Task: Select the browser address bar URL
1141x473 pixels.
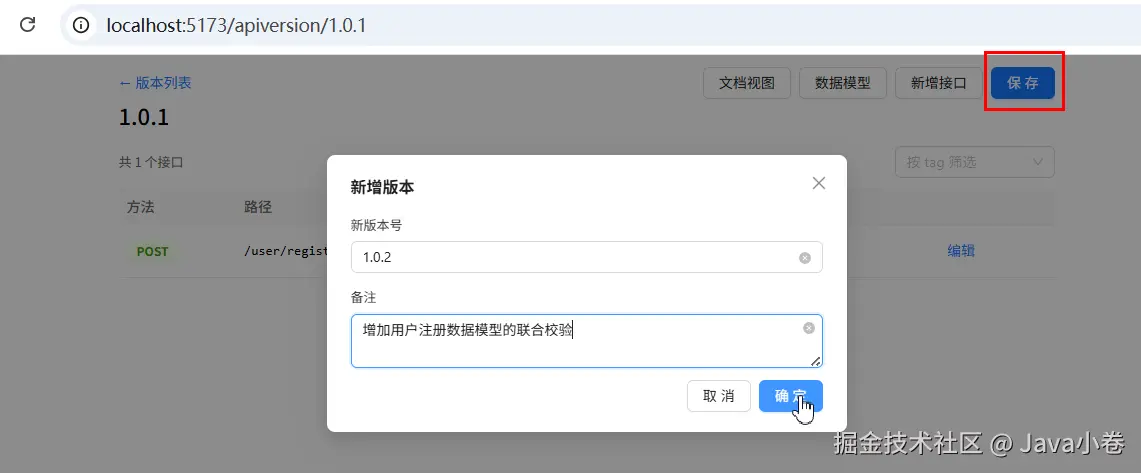Action: 236,25
